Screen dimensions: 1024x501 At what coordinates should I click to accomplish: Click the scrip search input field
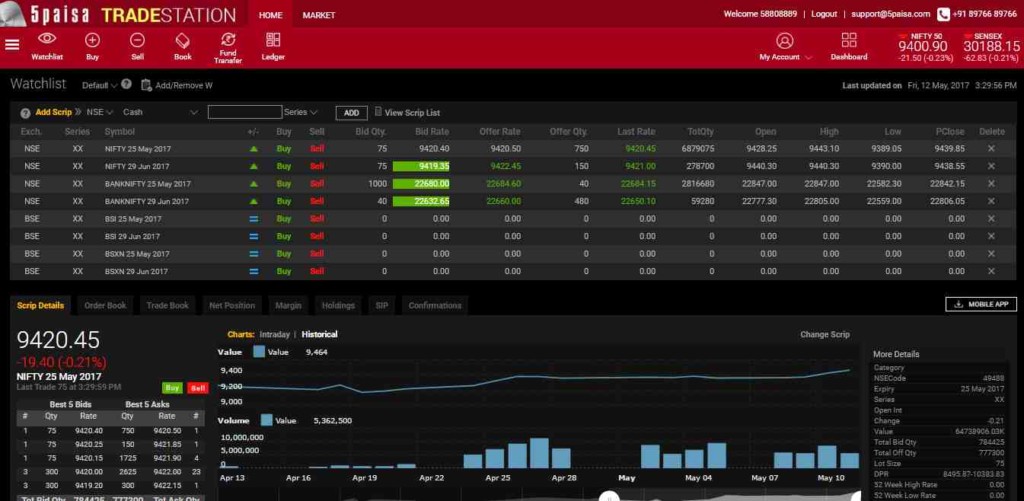point(245,113)
